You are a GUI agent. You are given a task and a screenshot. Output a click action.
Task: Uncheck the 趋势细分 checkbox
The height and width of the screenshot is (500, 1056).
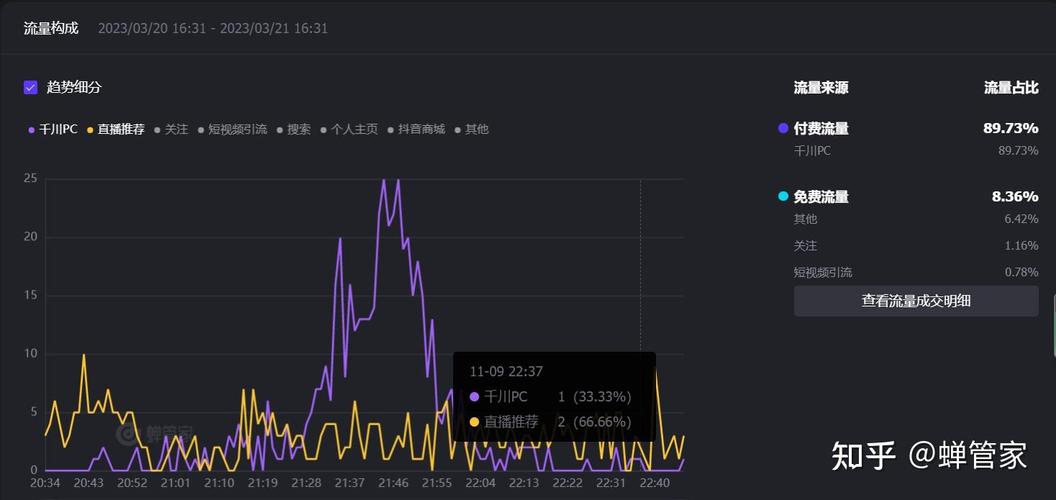coord(30,88)
